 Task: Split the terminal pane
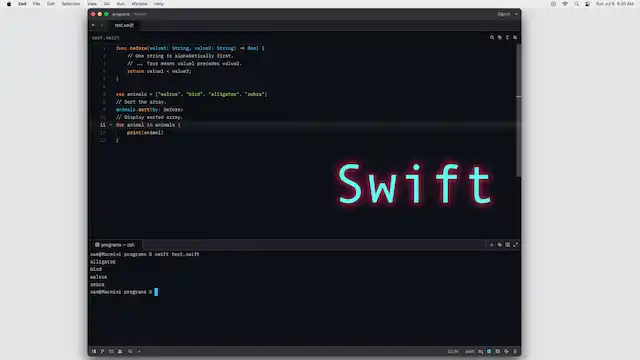click(507, 244)
